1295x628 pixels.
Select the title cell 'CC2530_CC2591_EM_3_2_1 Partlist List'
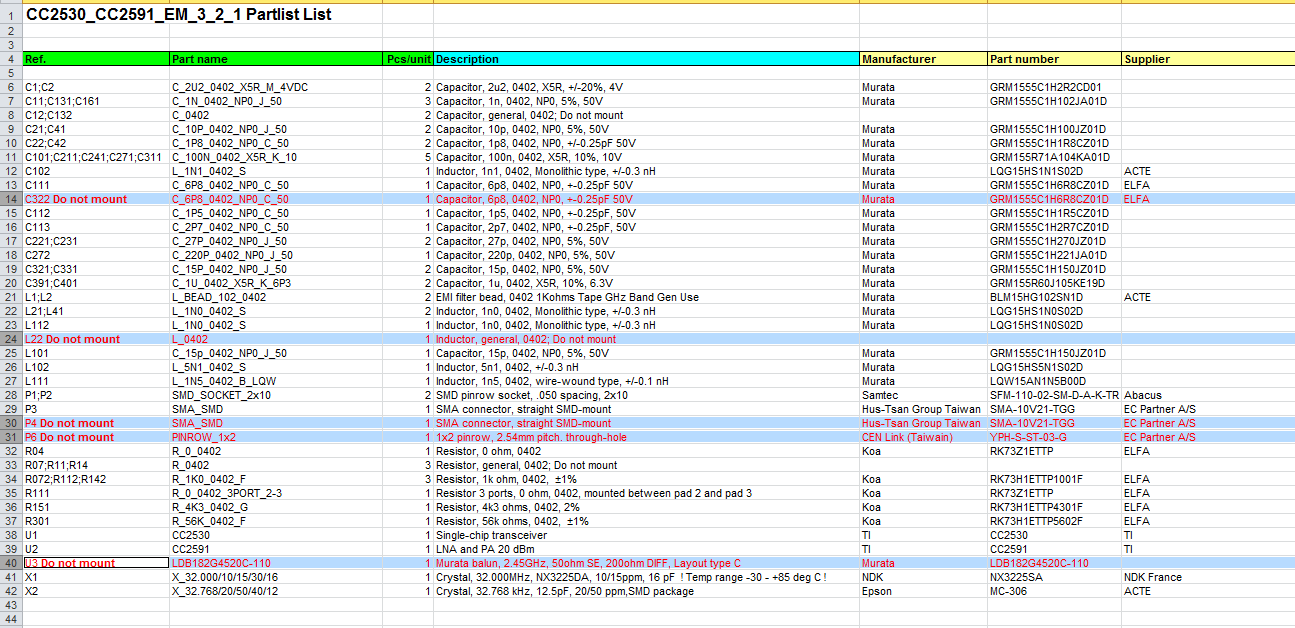[x=178, y=15]
